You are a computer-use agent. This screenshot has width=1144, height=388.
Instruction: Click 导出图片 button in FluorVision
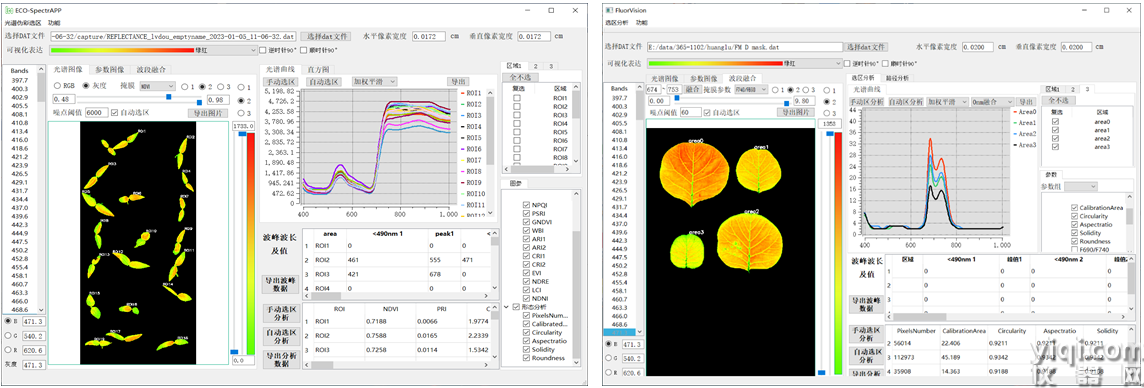(794, 113)
